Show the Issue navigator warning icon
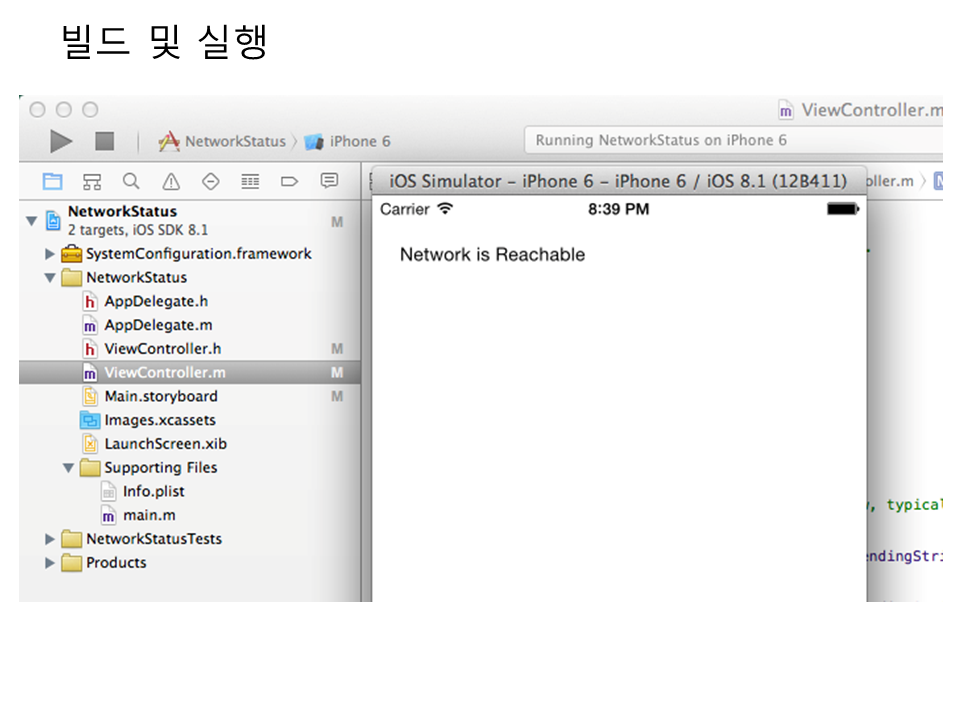The height and width of the screenshot is (720, 960). [x=171, y=181]
